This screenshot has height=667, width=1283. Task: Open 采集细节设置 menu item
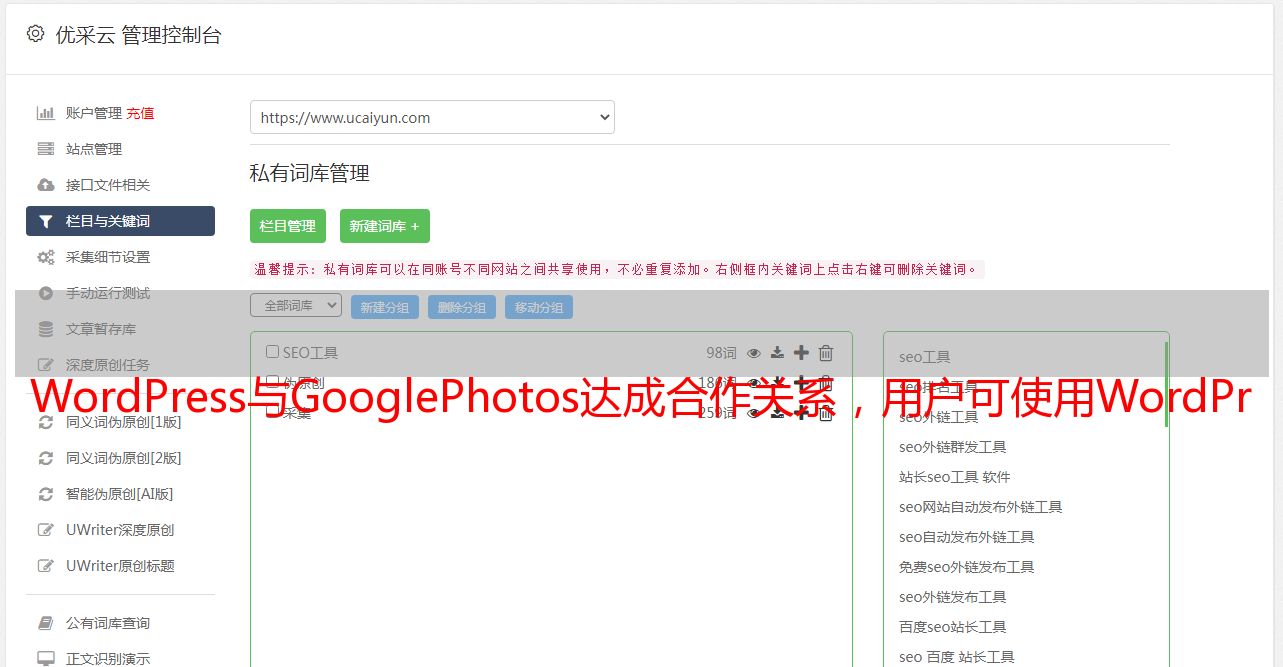108,257
